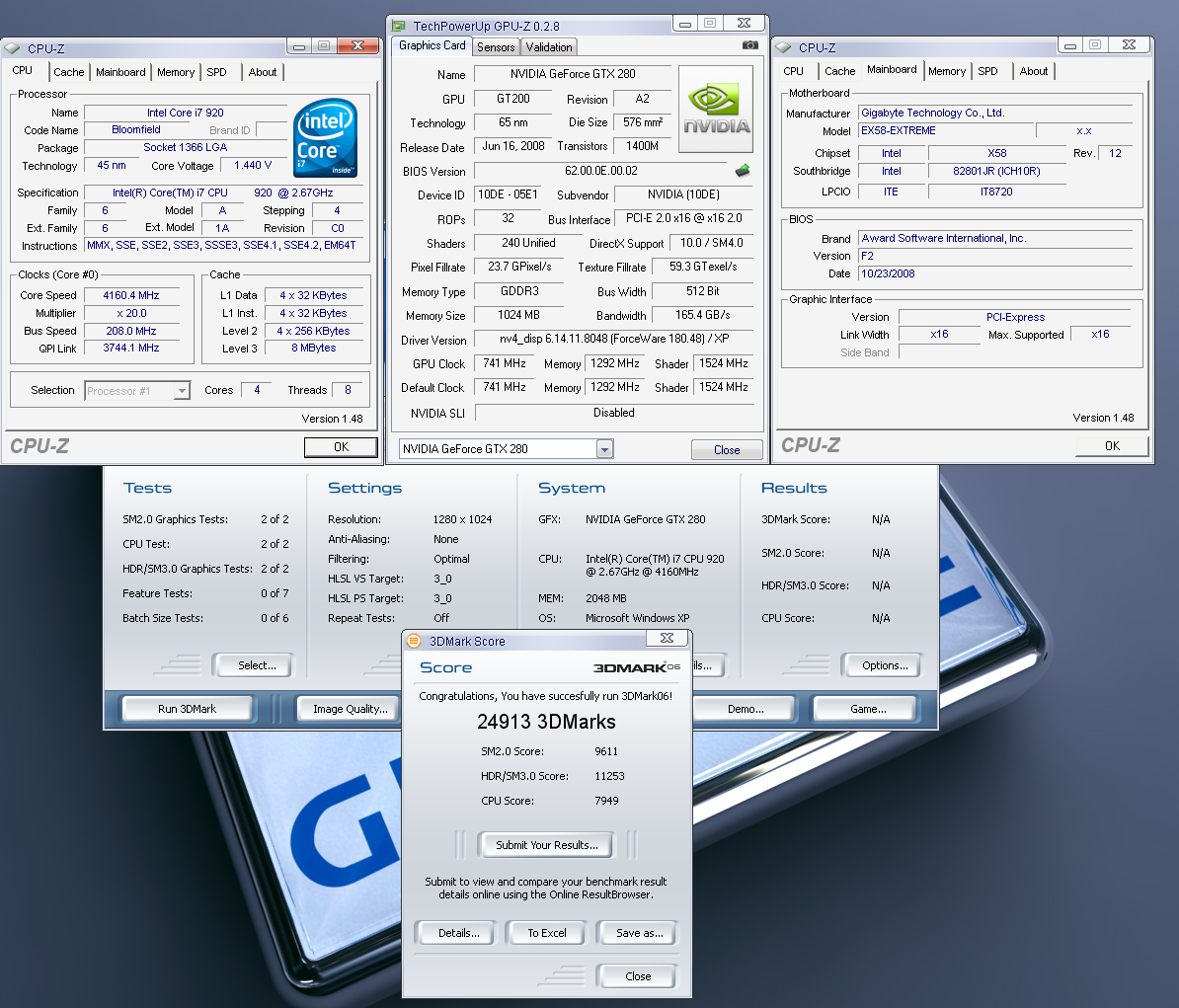Click the mainboard Model EX58-EXTREME field
The image size is (1179, 1008).
[946, 130]
